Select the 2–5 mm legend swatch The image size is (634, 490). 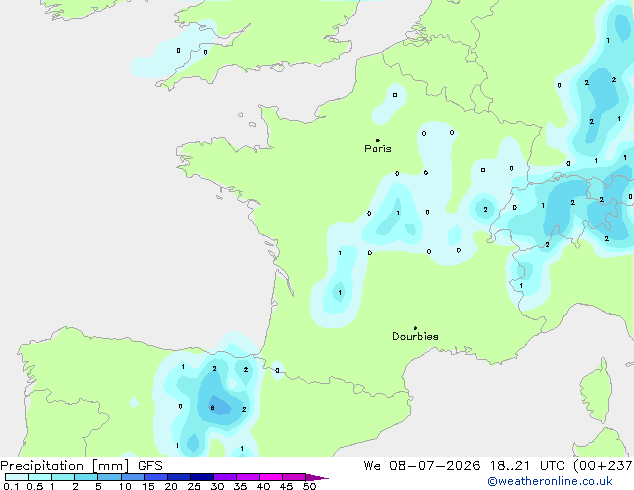(86, 477)
